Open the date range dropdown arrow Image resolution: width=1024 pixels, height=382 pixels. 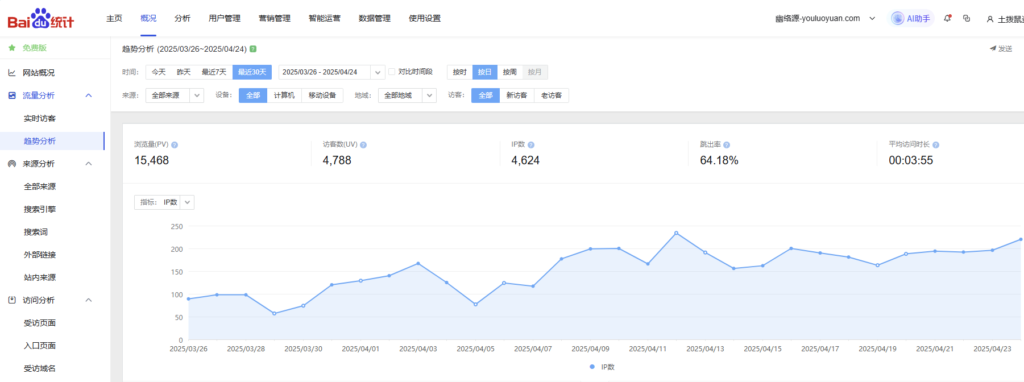click(x=377, y=72)
